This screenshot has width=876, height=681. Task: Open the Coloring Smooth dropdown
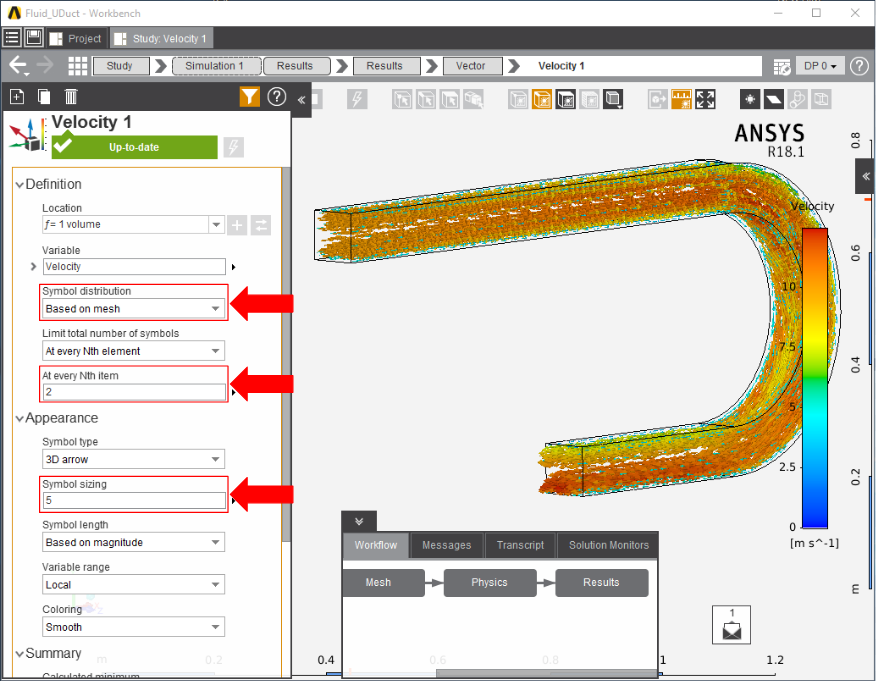point(134,627)
